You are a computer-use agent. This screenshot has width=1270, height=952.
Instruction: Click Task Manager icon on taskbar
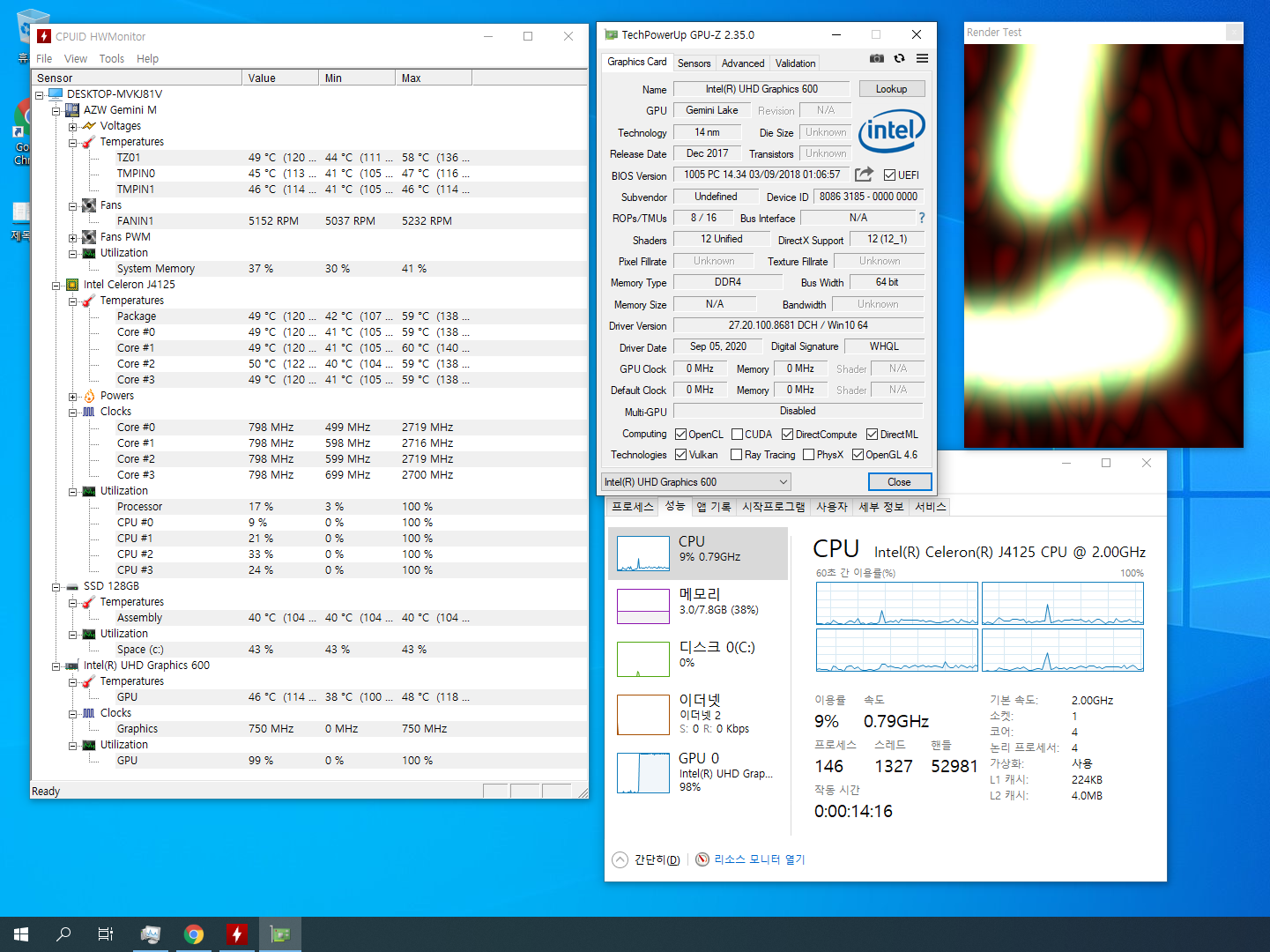click(x=151, y=934)
